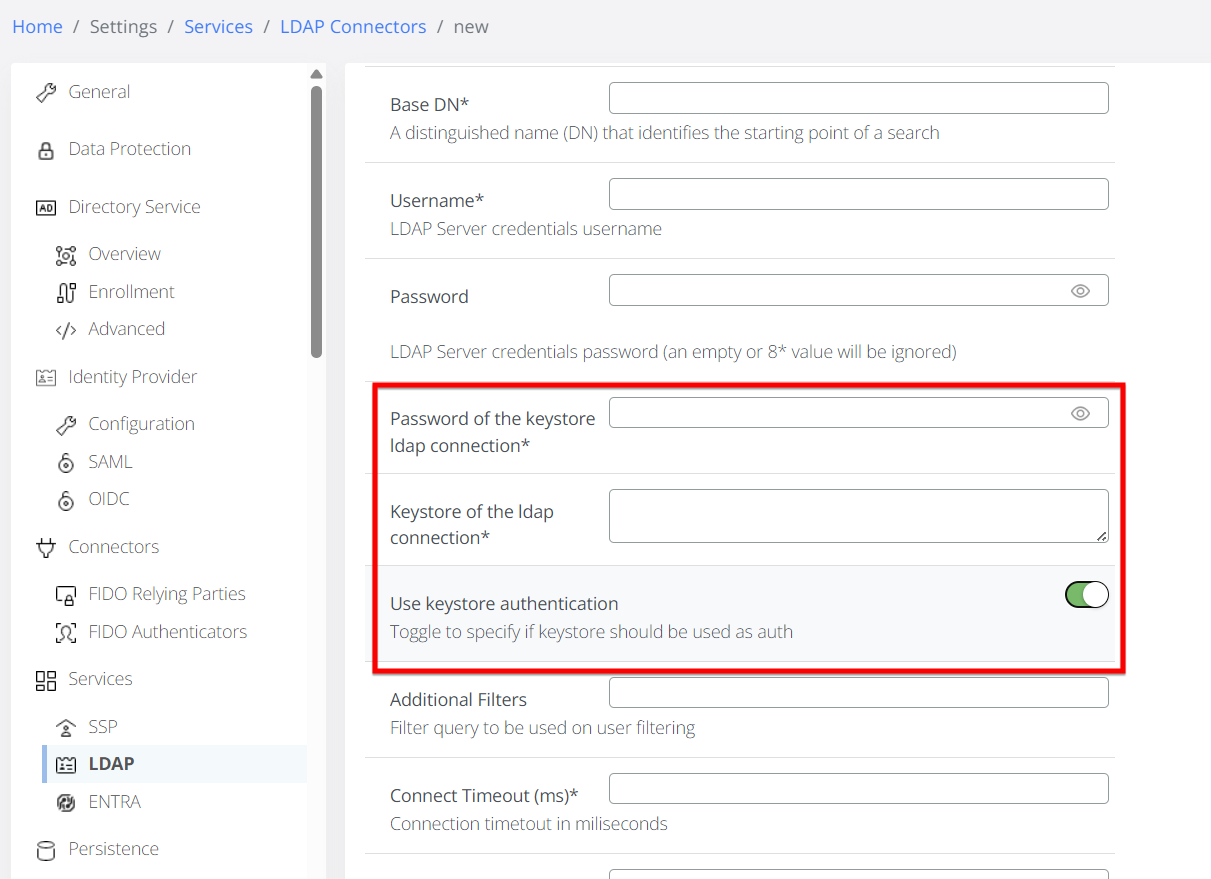
Task: Expand the Persistence section
Action: pos(113,849)
